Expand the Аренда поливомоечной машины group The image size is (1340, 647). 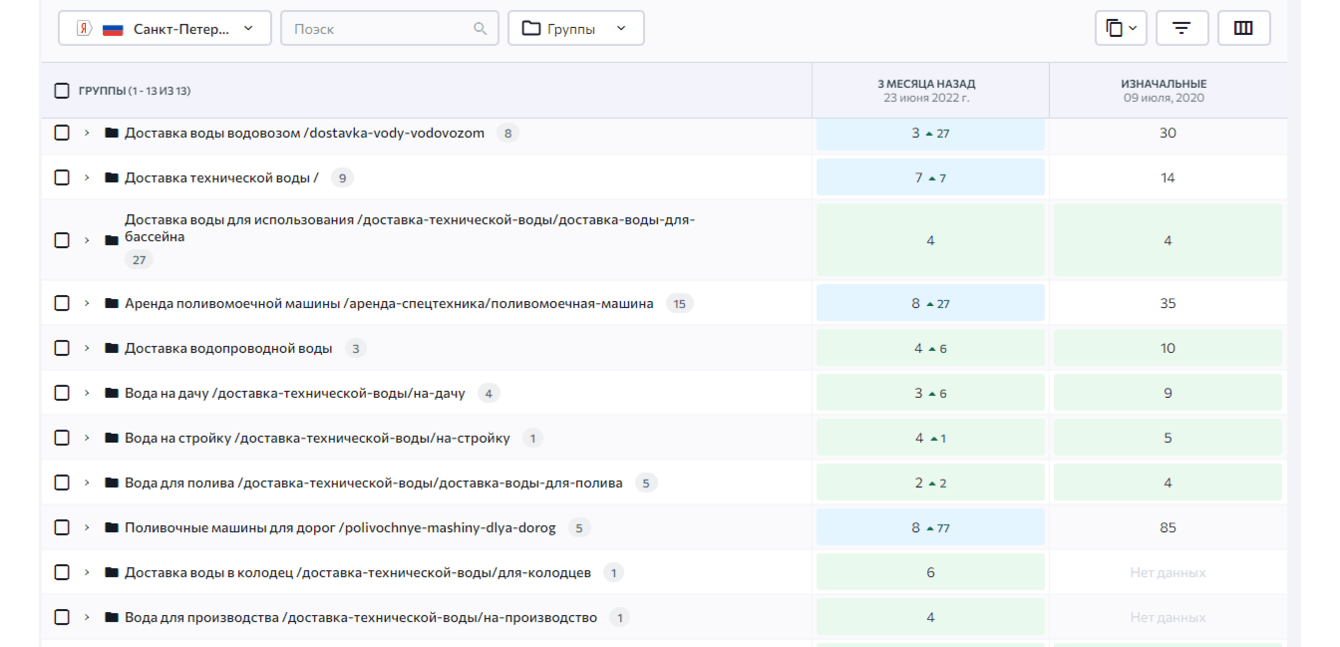(87, 303)
